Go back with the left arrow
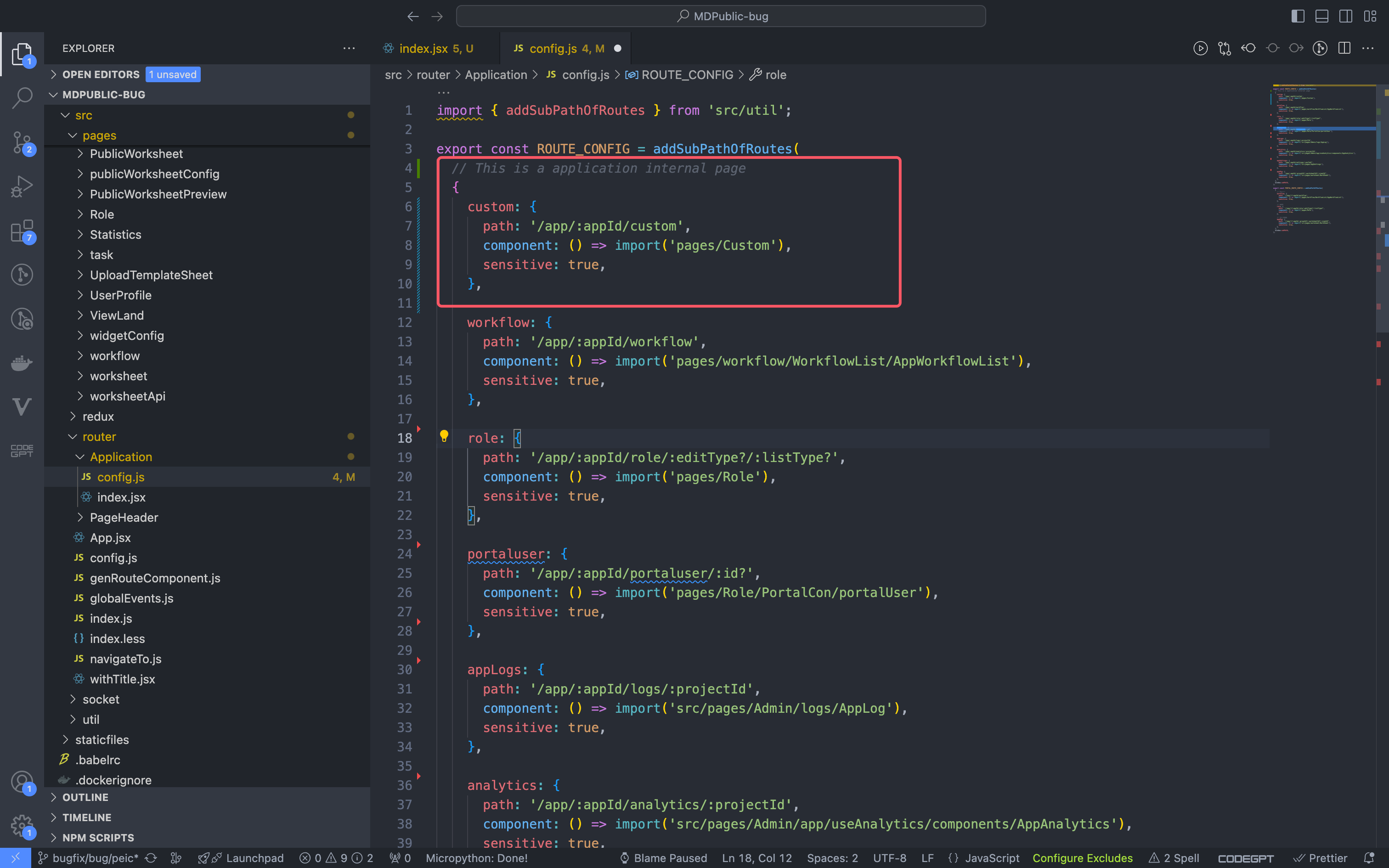Viewport: 1389px width, 868px height. point(412,16)
